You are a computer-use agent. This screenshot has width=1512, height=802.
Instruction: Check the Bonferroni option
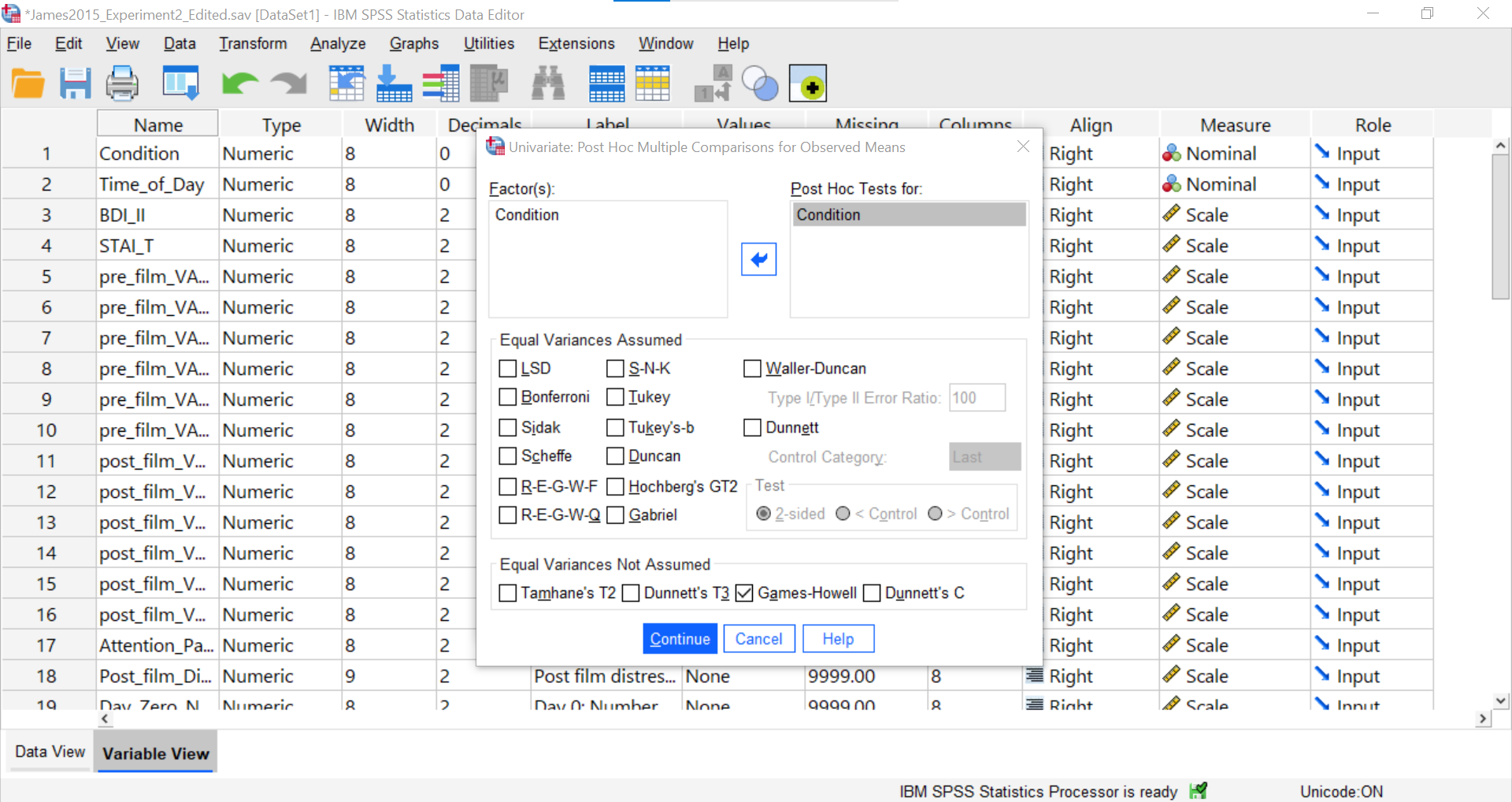point(508,397)
